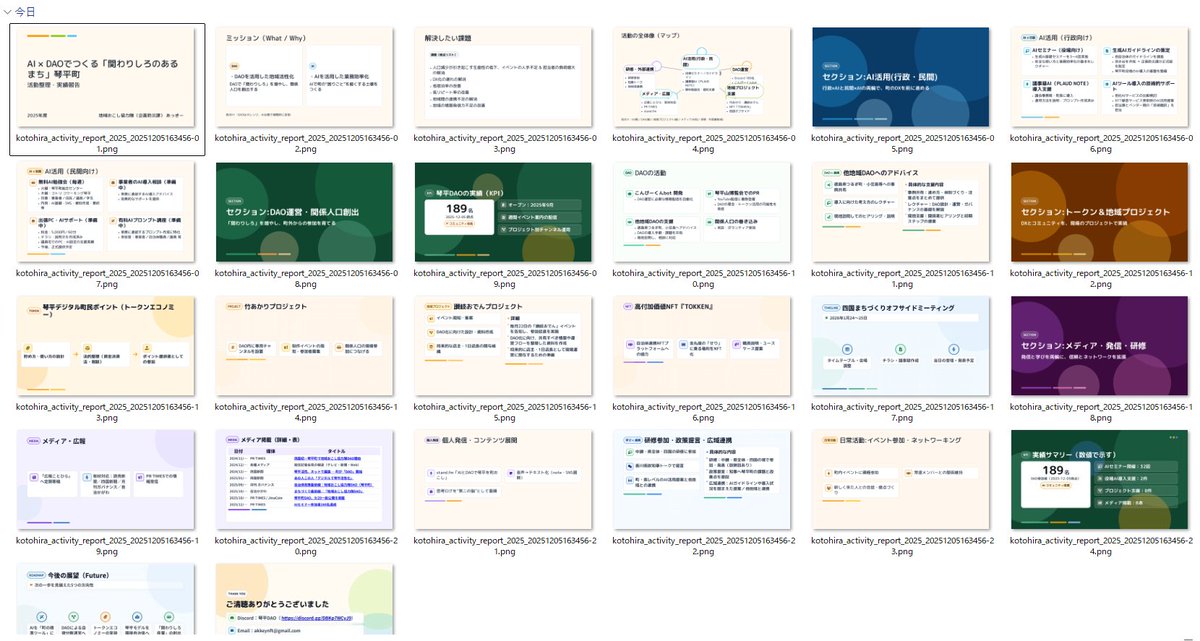The height and width of the screenshot is (641, 1200).
Task: Click file name ending in "-12.png"
Action: coord(1100,277)
